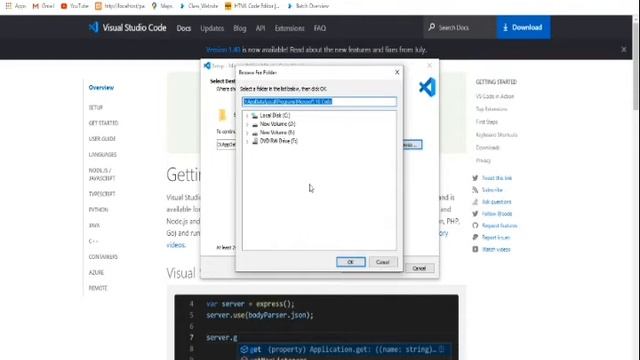The height and width of the screenshot is (360, 640).
Task: Click Cancel in the Setup window
Action: point(419,268)
